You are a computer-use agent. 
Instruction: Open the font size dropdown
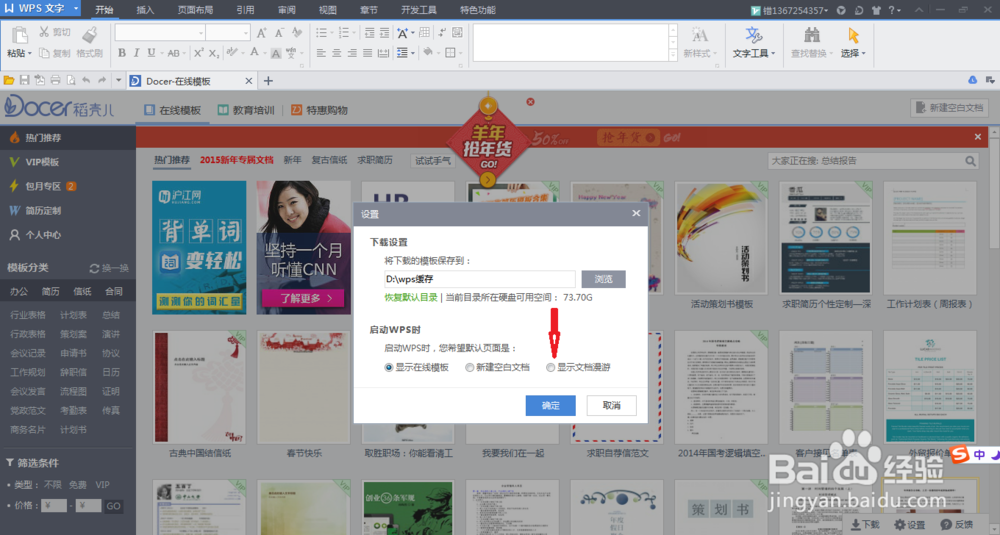(x=246, y=33)
